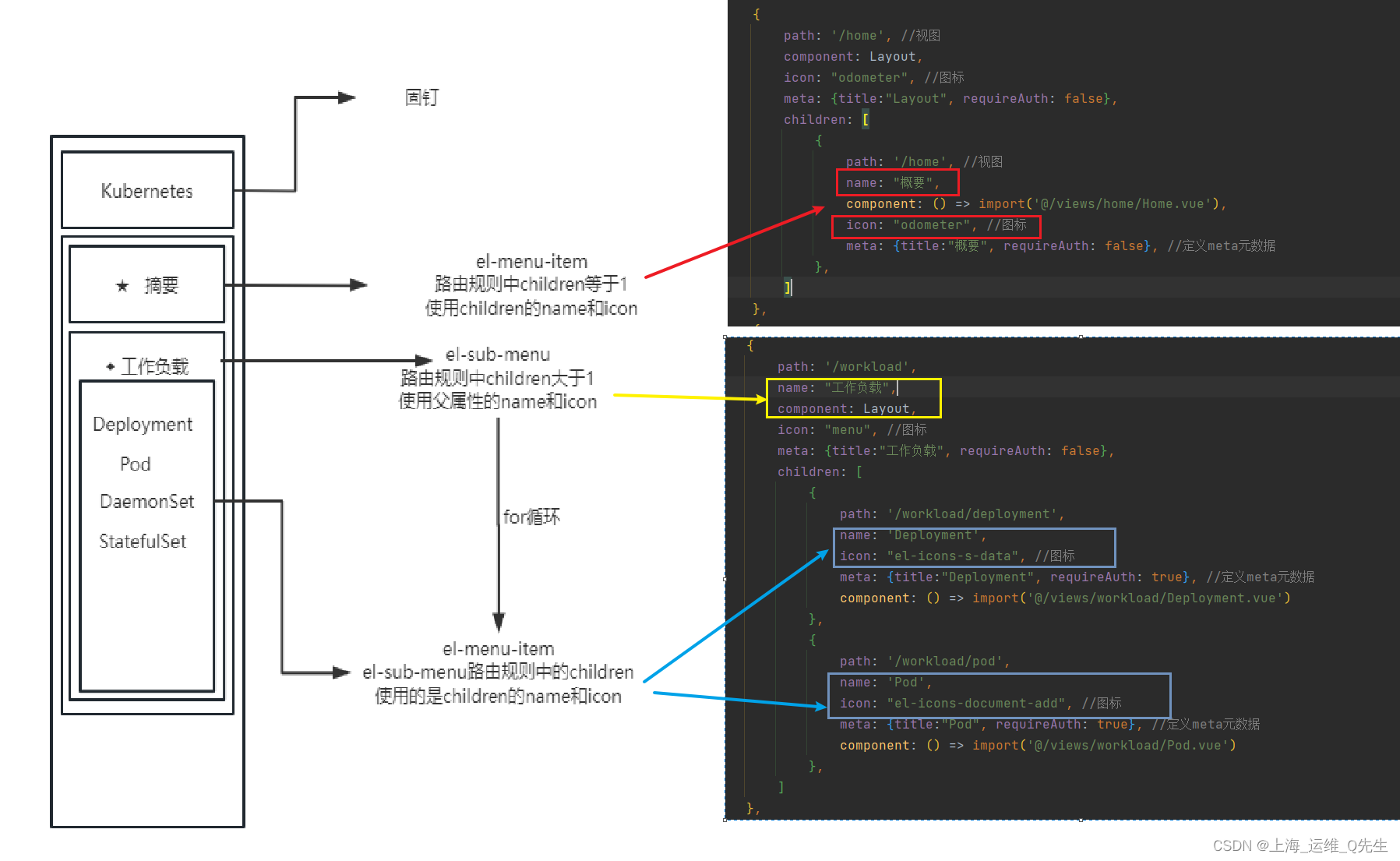Click the menu icon entry in the workload route

pyautogui.click(x=845, y=429)
